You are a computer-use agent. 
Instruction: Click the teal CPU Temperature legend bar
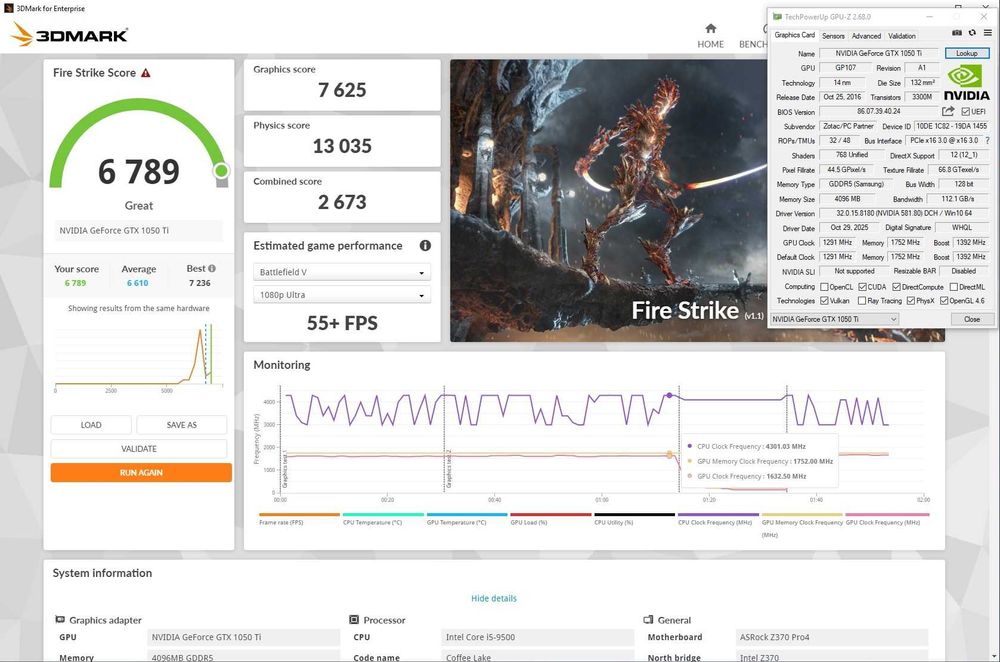(383, 514)
